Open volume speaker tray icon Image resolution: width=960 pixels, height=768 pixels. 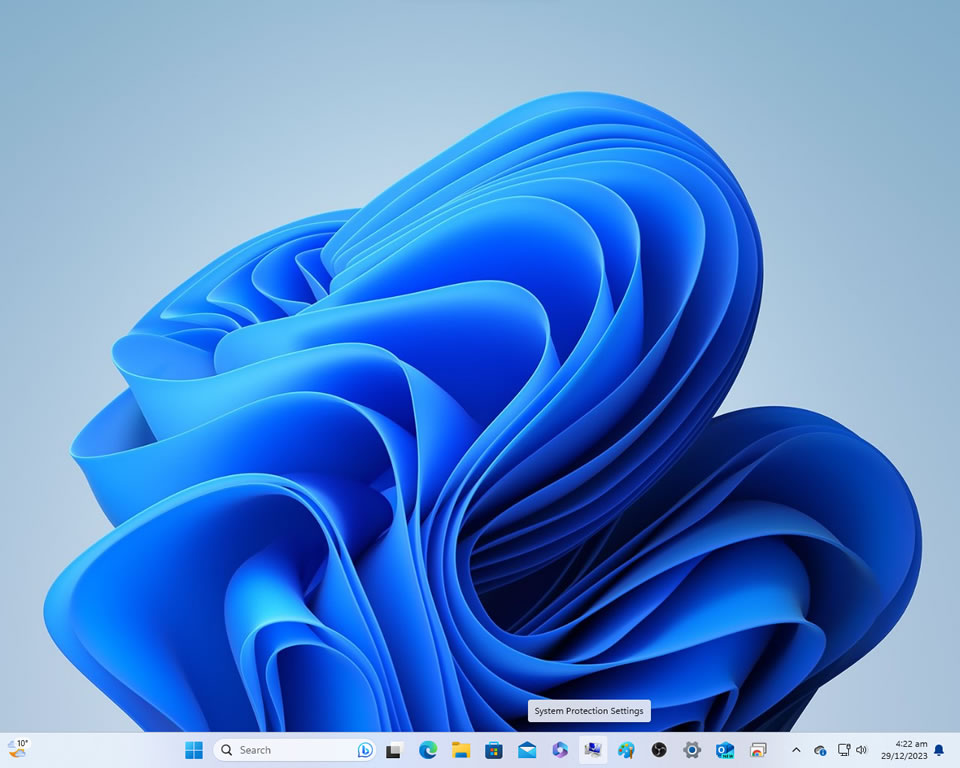coord(861,750)
